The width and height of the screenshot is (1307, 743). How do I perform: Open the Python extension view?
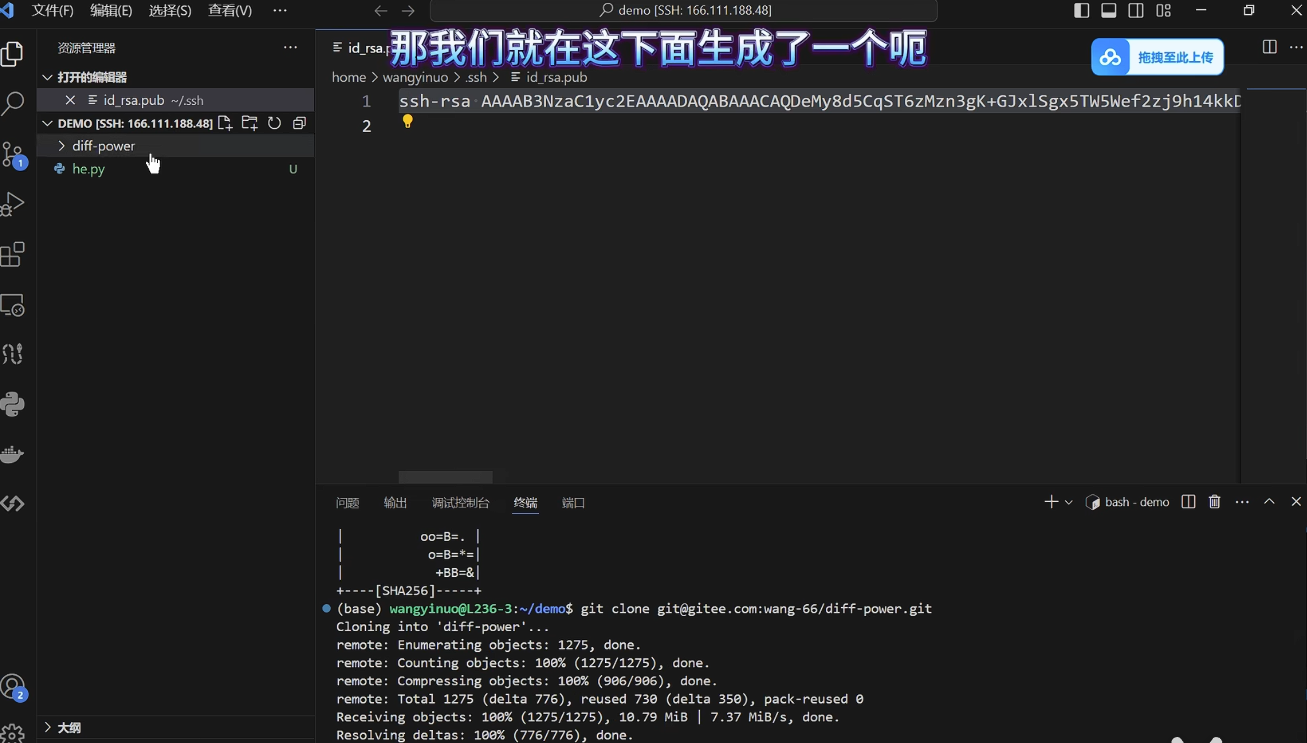click(12, 404)
